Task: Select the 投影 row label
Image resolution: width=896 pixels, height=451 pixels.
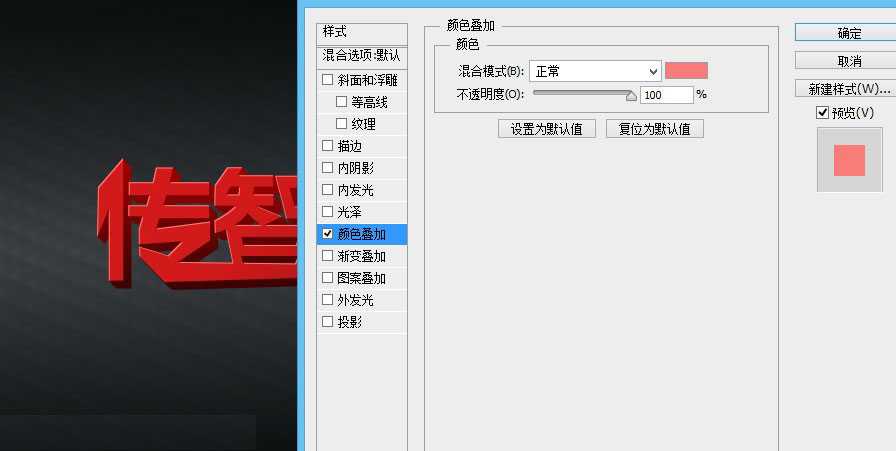Action: [x=349, y=321]
